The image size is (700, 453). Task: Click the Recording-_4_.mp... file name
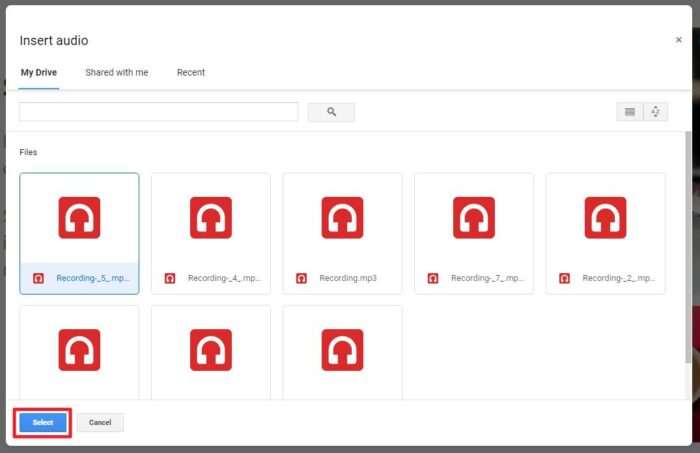coord(224,278)
